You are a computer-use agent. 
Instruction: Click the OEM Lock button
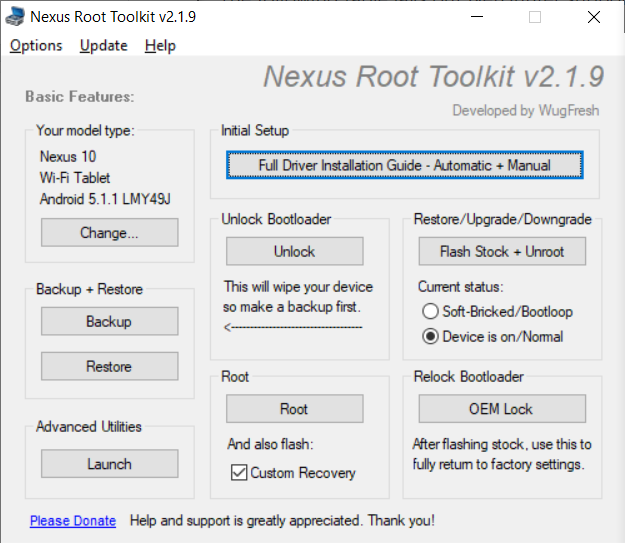point(502,409)
